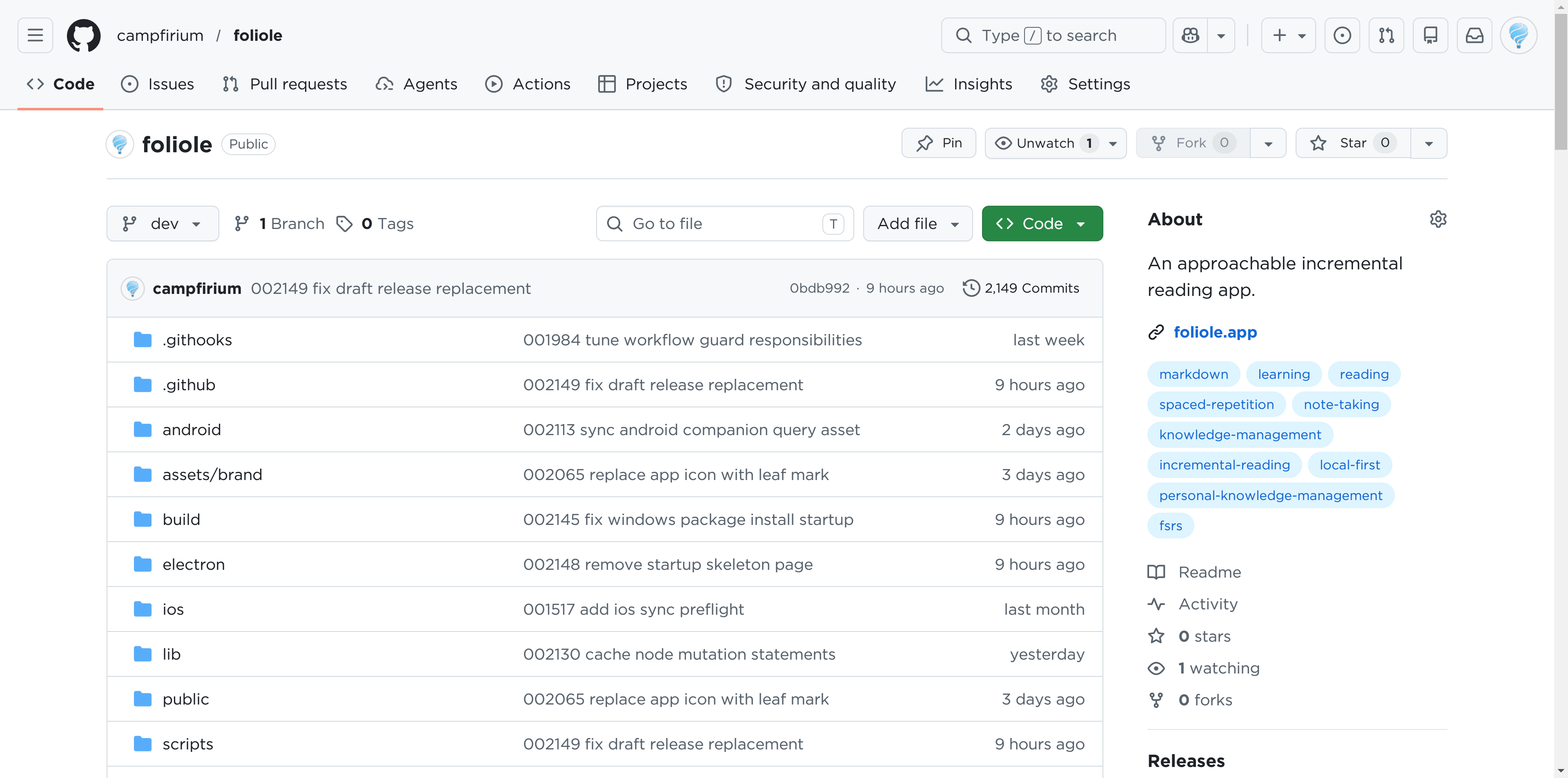The image size is (1568, 778).
Task: Open repositories icon in header
Action: 1430,35
